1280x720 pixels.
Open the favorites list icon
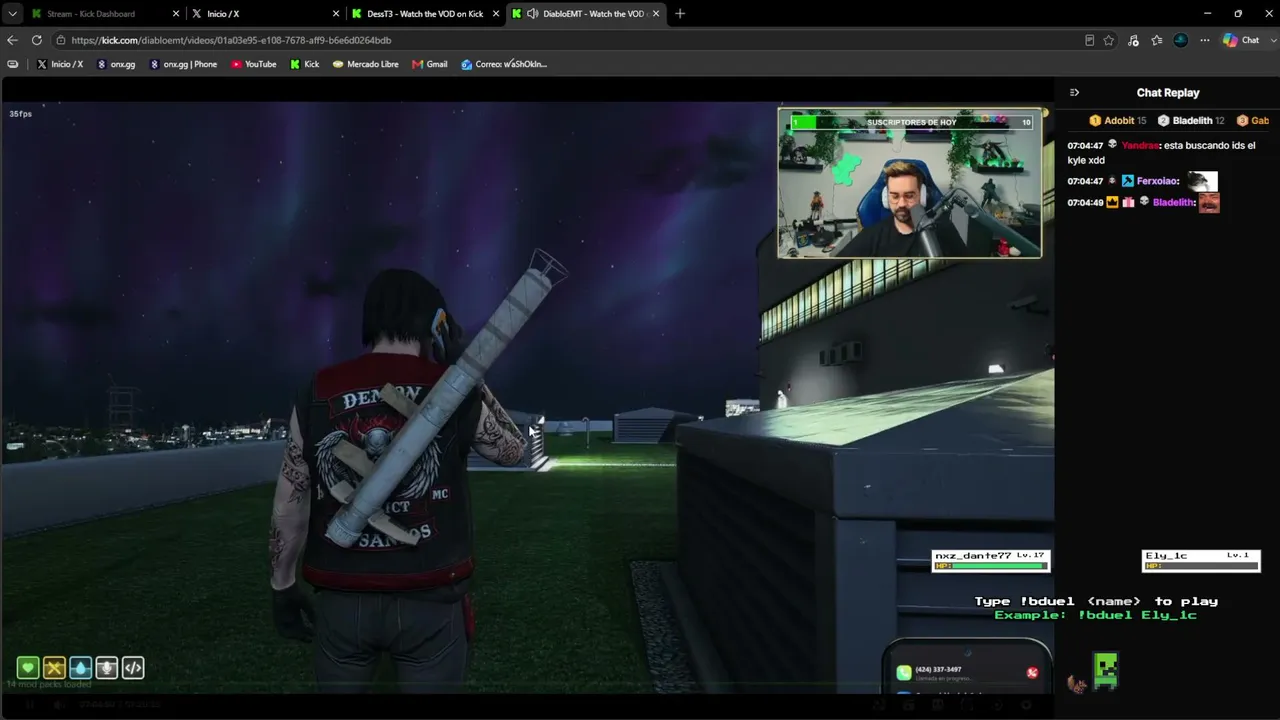click(1157, 40)
